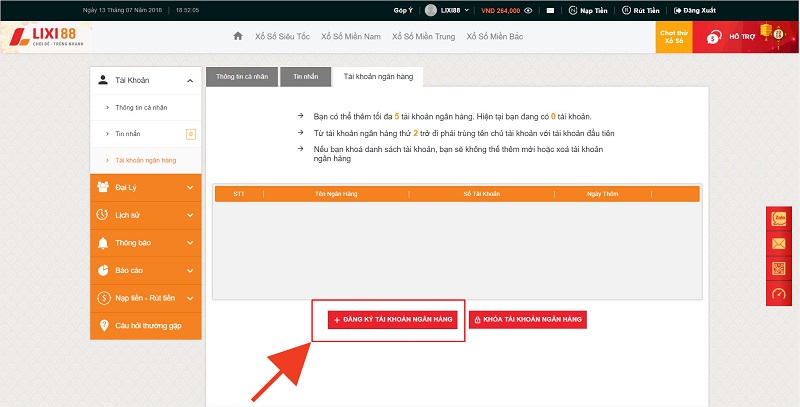Click Khóa Tài Khoản Ngân Hàng button
Viewport: 800px width, 407px height.
click(527, 319)
